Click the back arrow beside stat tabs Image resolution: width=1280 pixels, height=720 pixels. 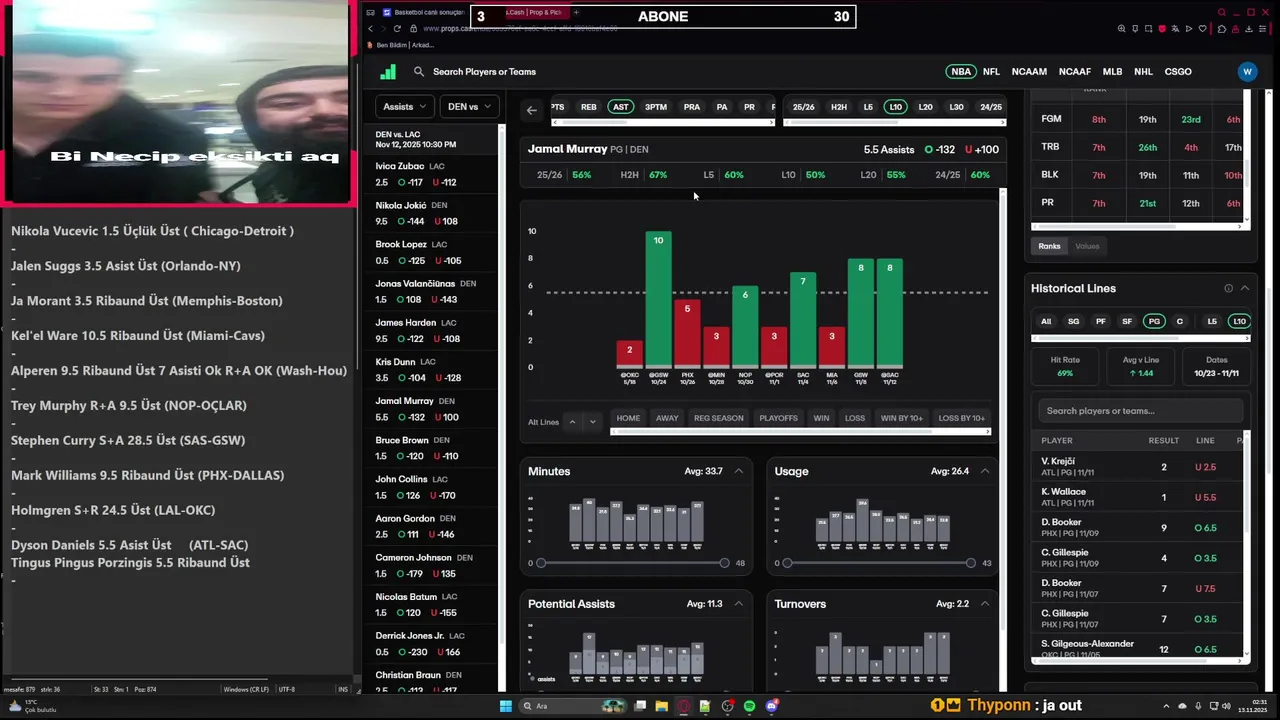click(x=532, y=110)
